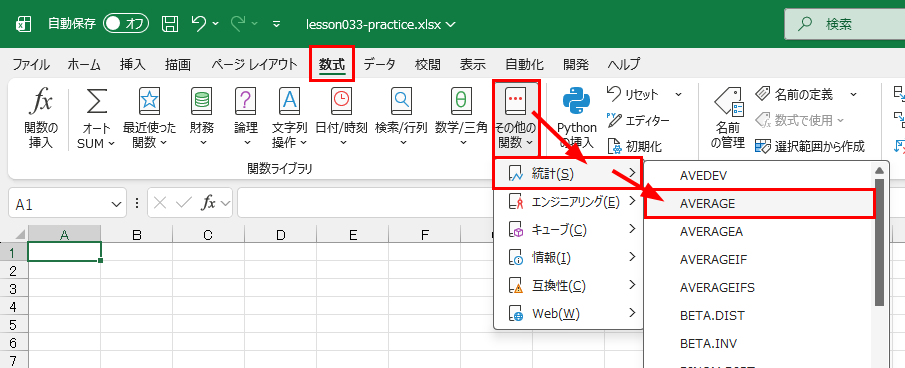Open Customize Quick Access Toolbar dropdown
This screenshot has width=905, height=368.
click(276, 24)
